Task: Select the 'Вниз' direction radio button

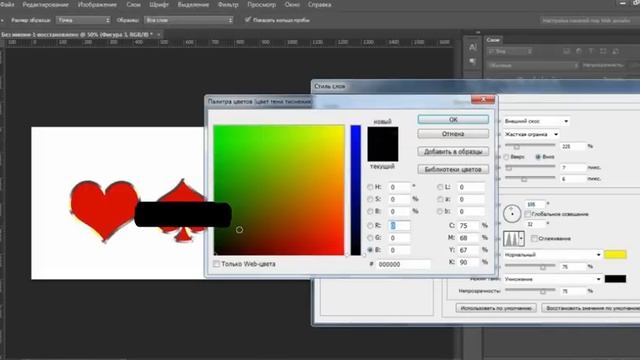Action: point(538,157)
